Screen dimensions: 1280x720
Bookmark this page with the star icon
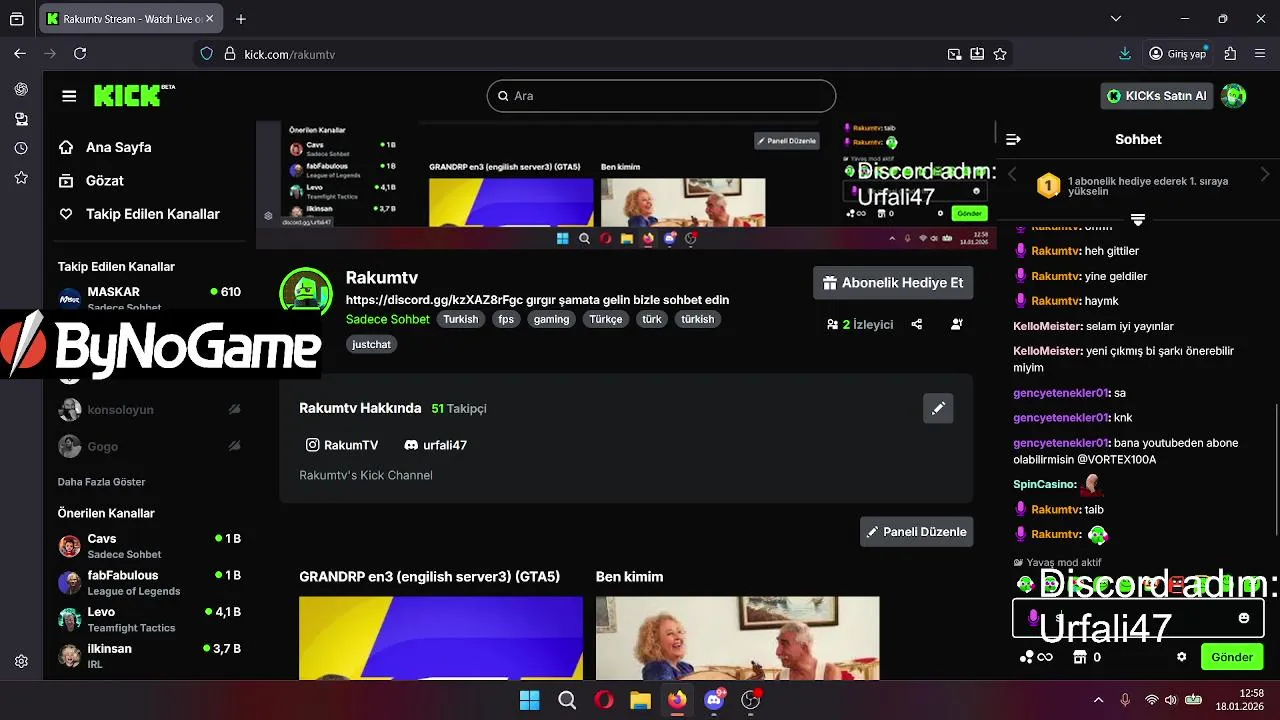[x=1000, y=54]
